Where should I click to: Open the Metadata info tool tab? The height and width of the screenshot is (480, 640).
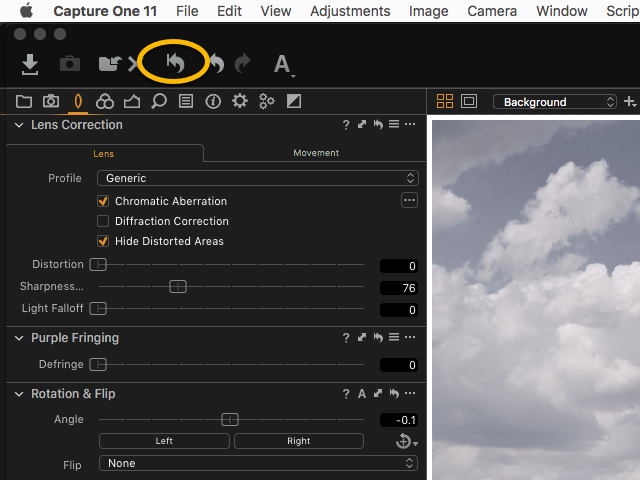click(x=212, y=101)
